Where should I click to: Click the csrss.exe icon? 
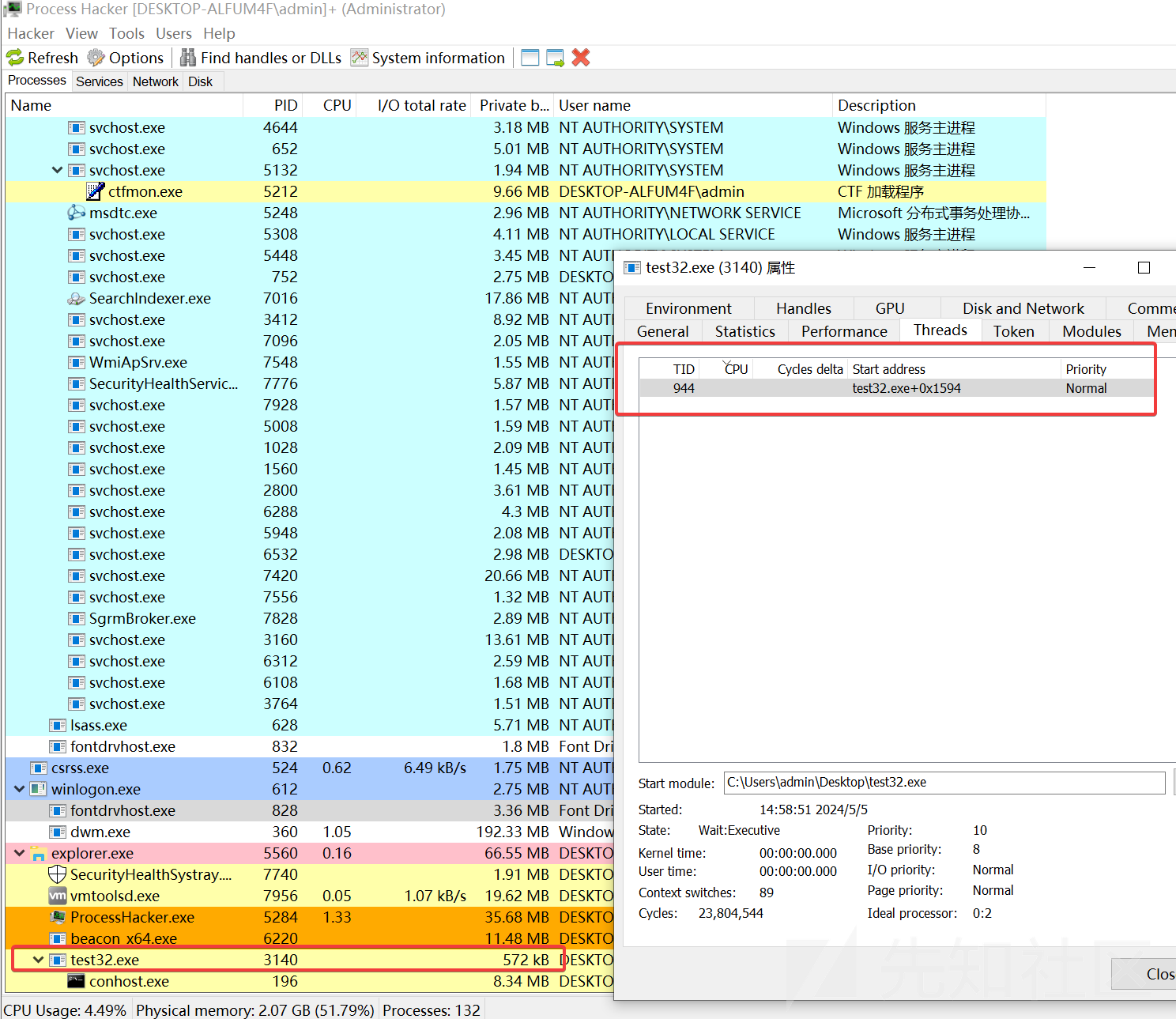[39, 768]
